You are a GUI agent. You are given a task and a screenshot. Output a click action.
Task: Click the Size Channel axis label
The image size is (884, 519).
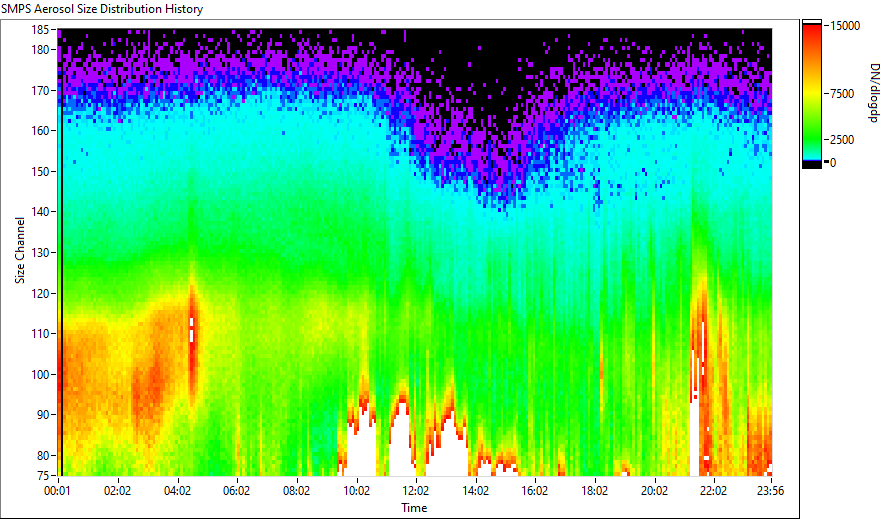[x=20, y=250]
